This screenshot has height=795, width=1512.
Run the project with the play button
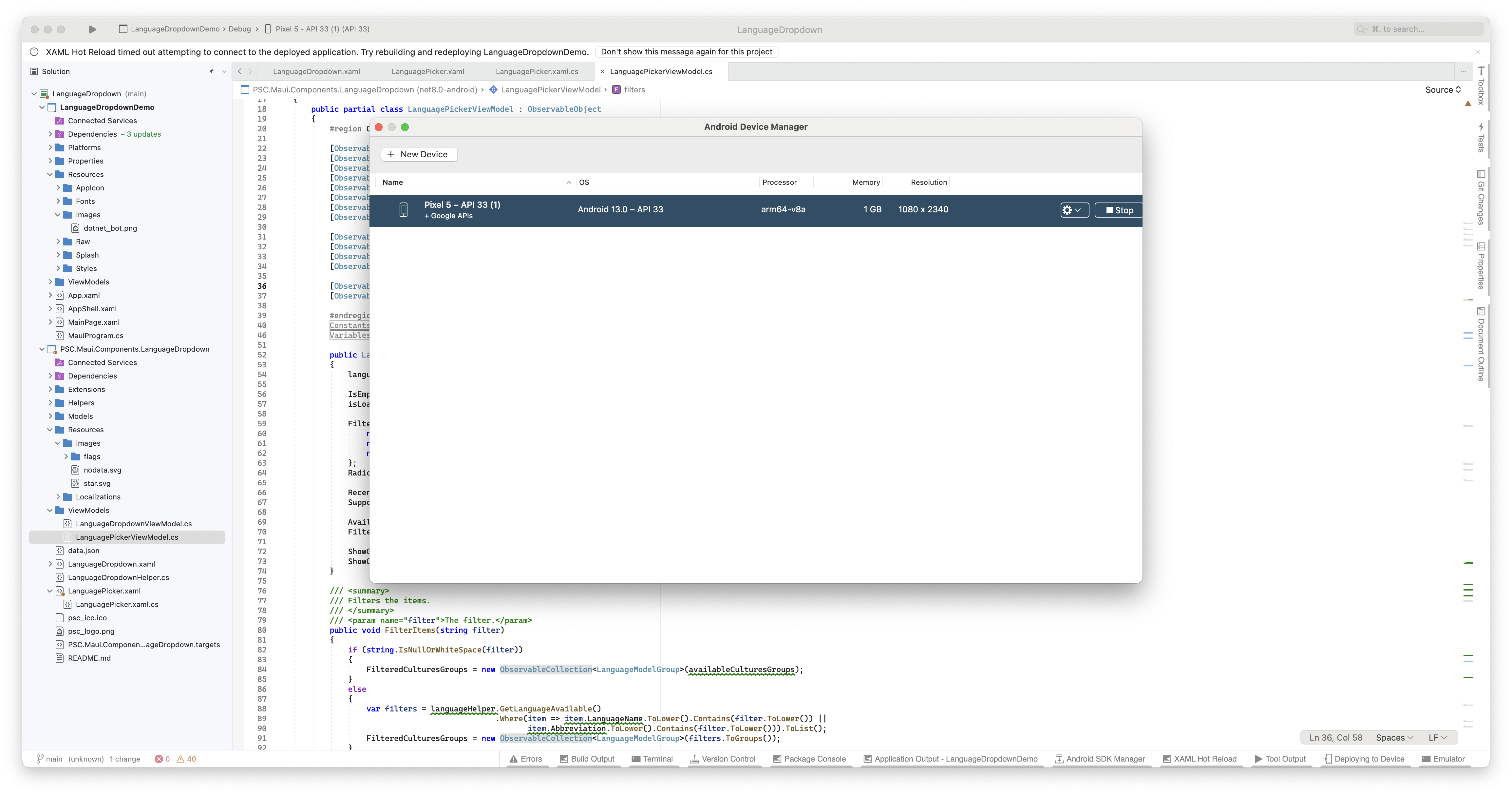[92, 29]
